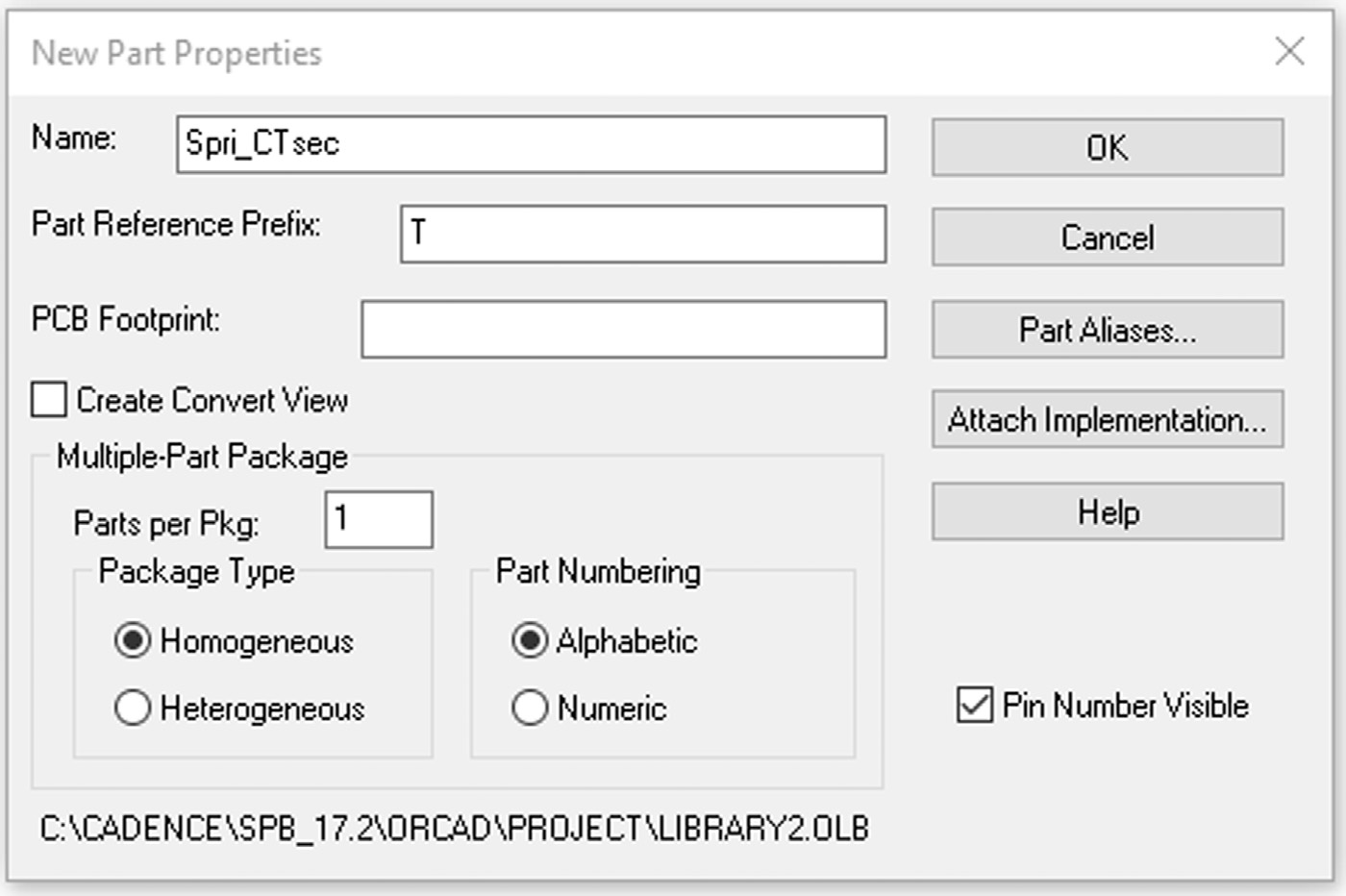1346x896 pixels.
Task: Open Help for part properties
Action: [x=1107, y=511]
